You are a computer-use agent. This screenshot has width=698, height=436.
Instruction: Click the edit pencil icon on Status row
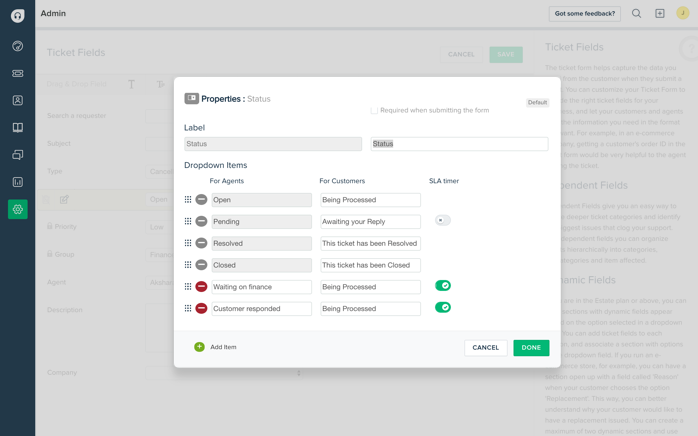[64, 200]
